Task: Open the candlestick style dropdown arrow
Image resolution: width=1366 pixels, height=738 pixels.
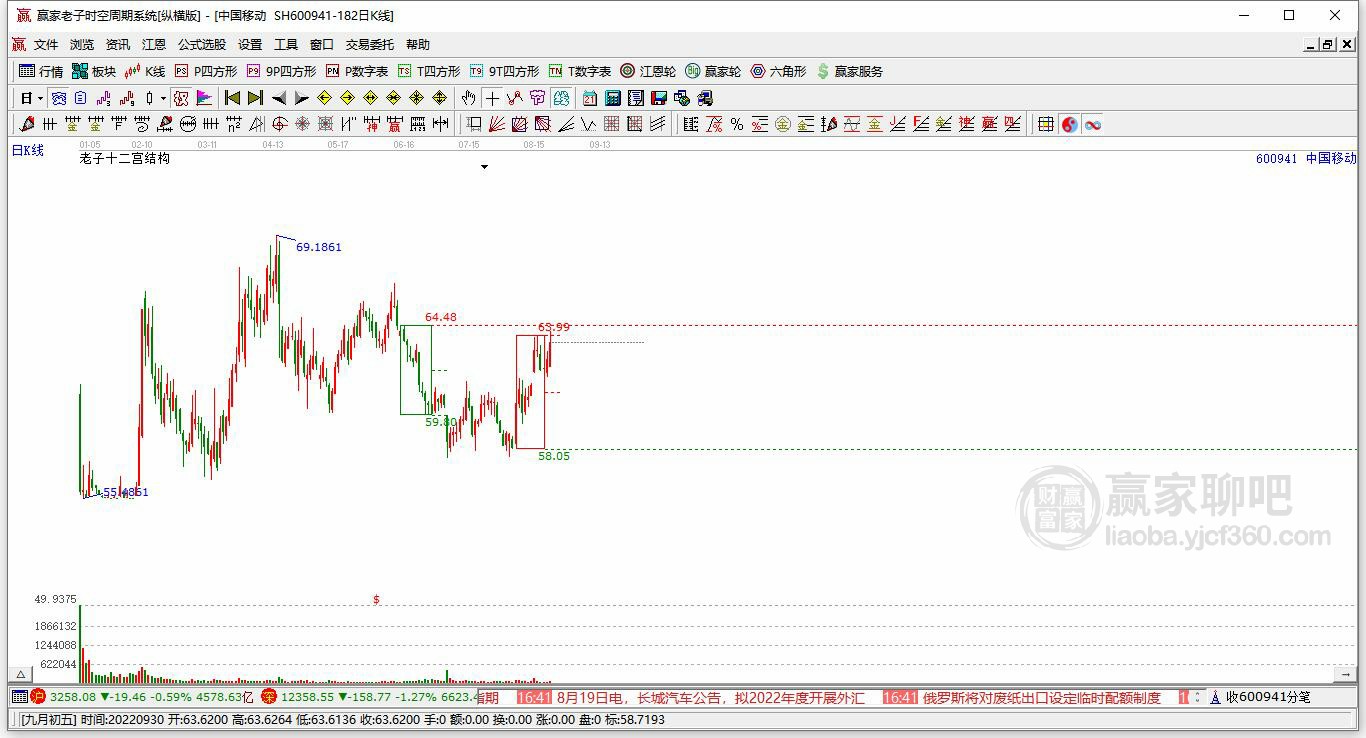Action: 163,98
